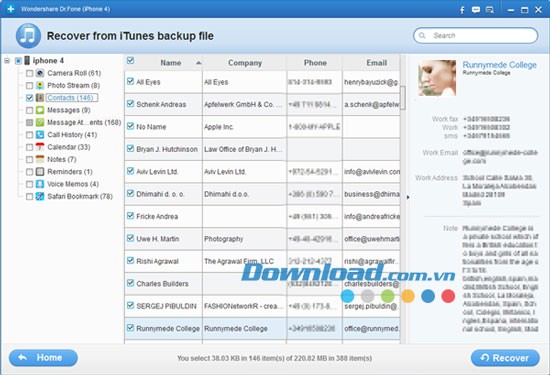Enable the Messages checkbox
This screenshot has height=375, width=550.
tap(29, 110)
